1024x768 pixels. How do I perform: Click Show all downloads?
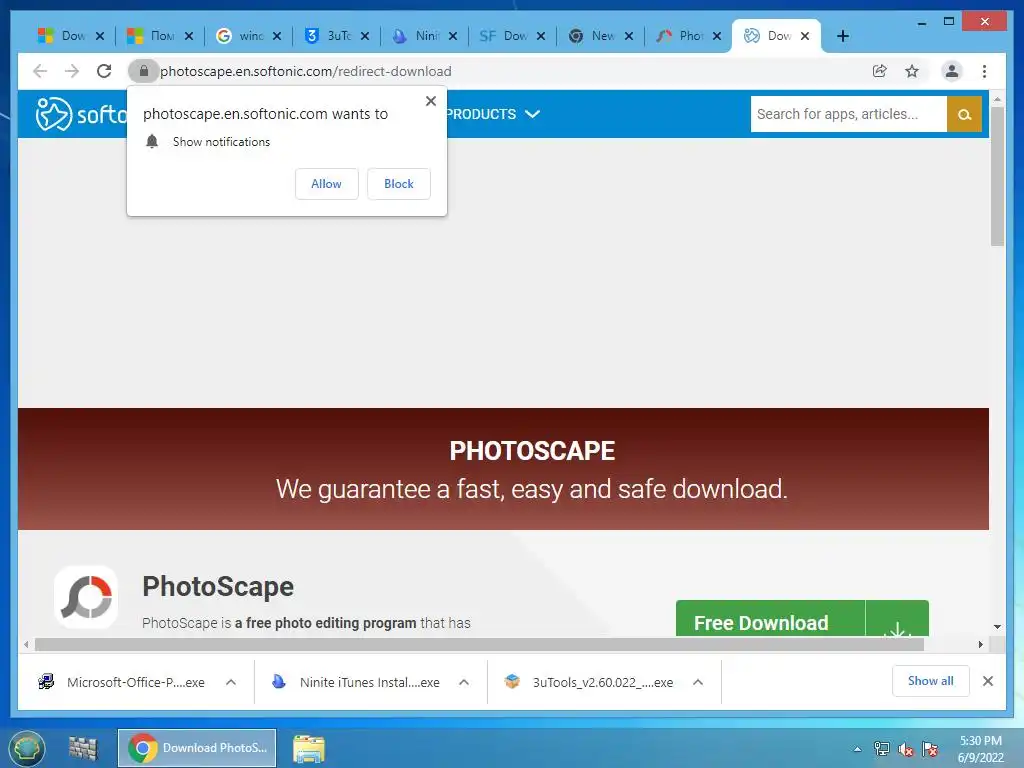tap(931, 681)
